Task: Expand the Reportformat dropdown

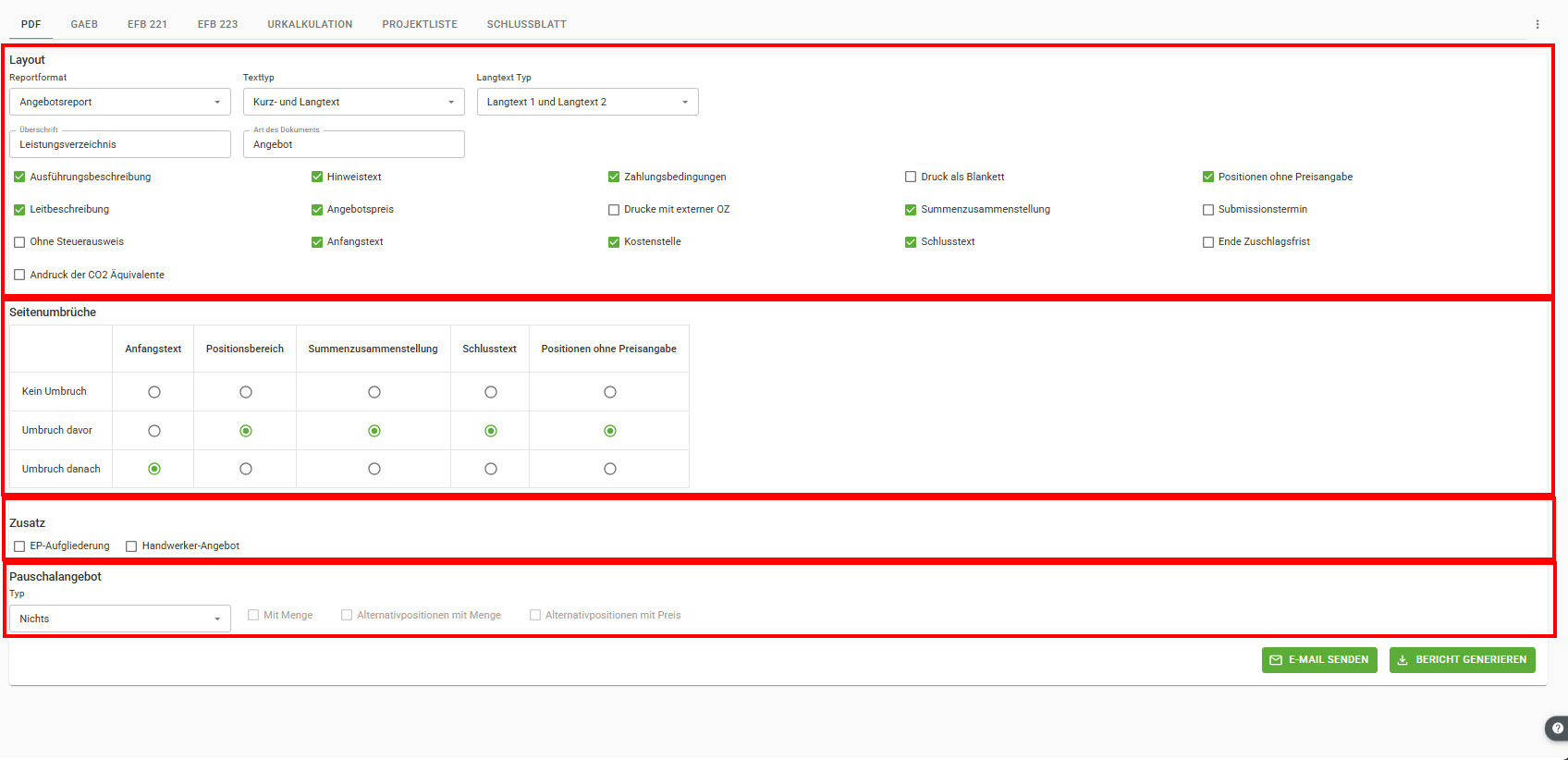Action: (x=120, y=102)
